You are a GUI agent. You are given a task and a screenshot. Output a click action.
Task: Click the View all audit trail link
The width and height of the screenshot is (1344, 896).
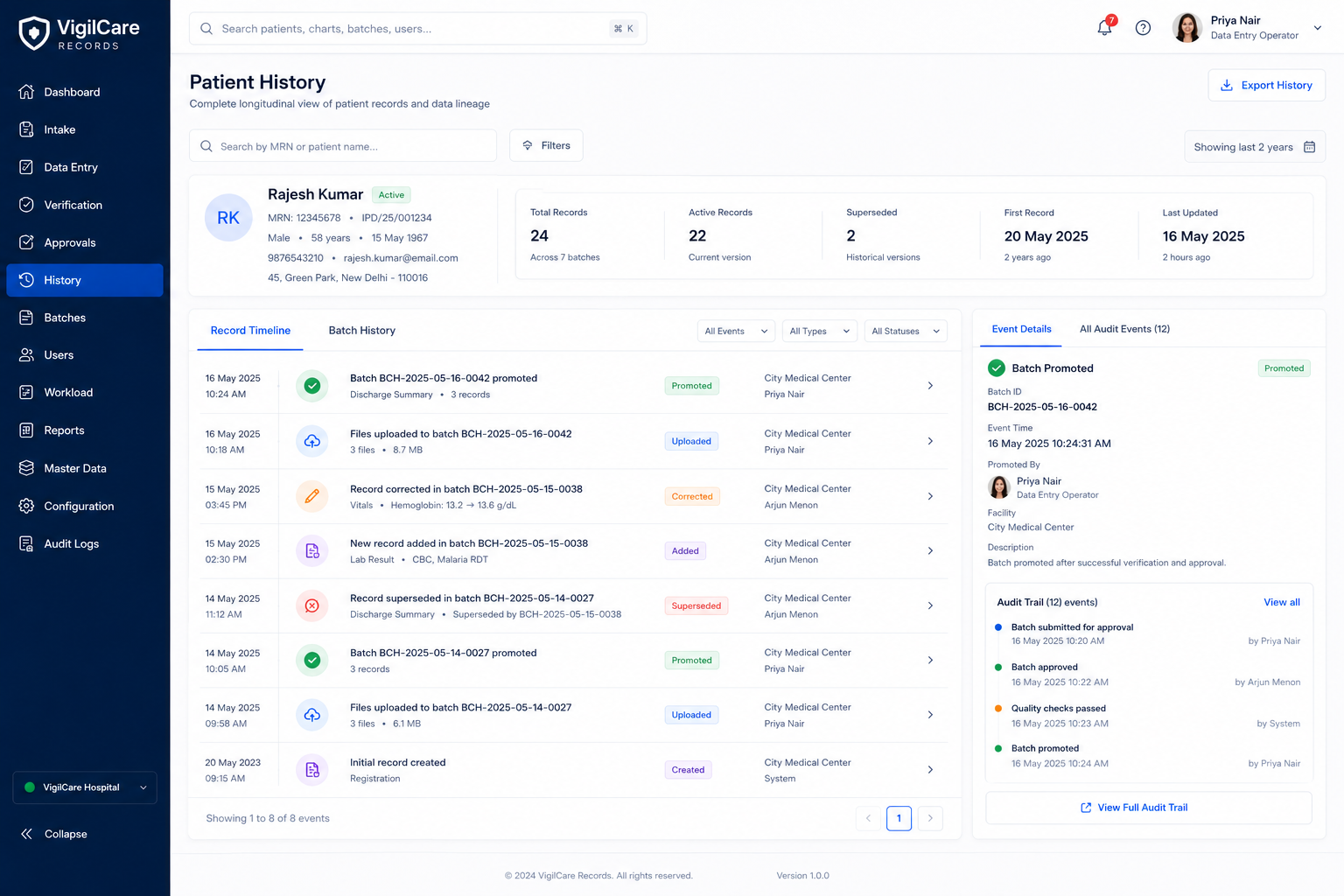click(x=1281, y=602)
